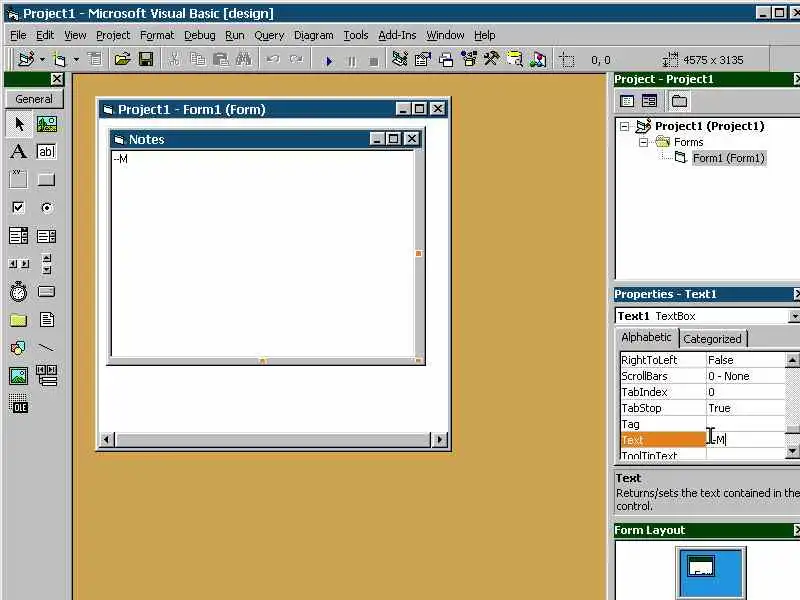This screenshot has width=800, height=600.
Task: Switch to Alphabetic properties tab
Action: [646, 338]
